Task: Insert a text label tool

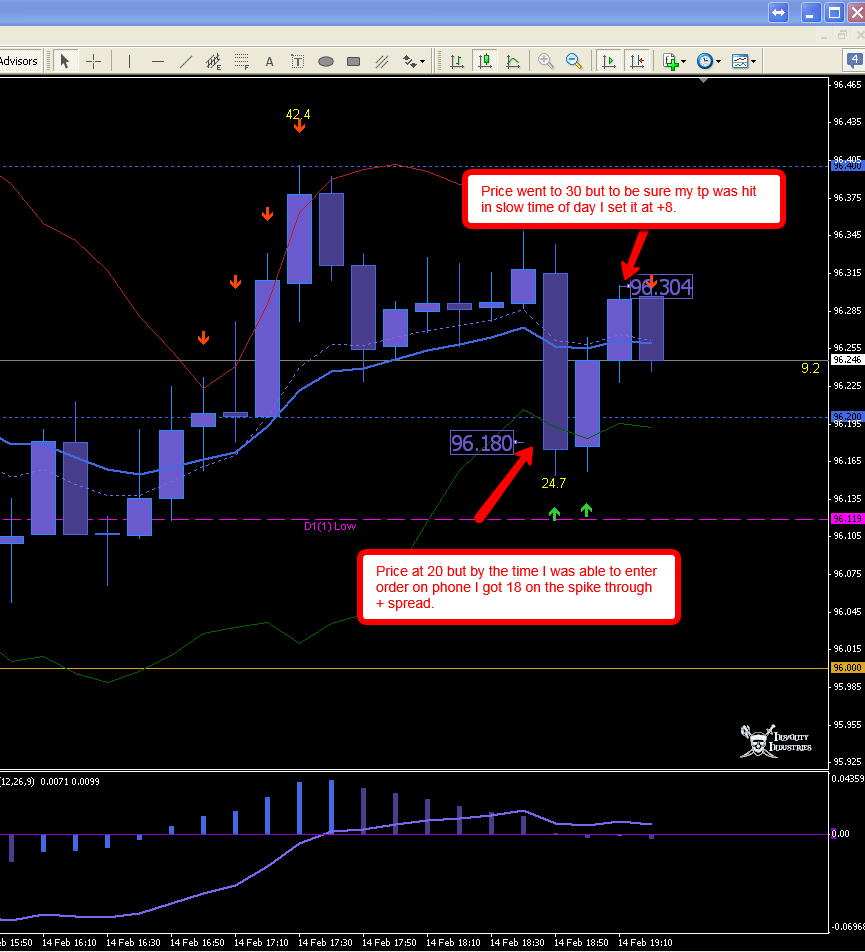Action: [297, 61]
